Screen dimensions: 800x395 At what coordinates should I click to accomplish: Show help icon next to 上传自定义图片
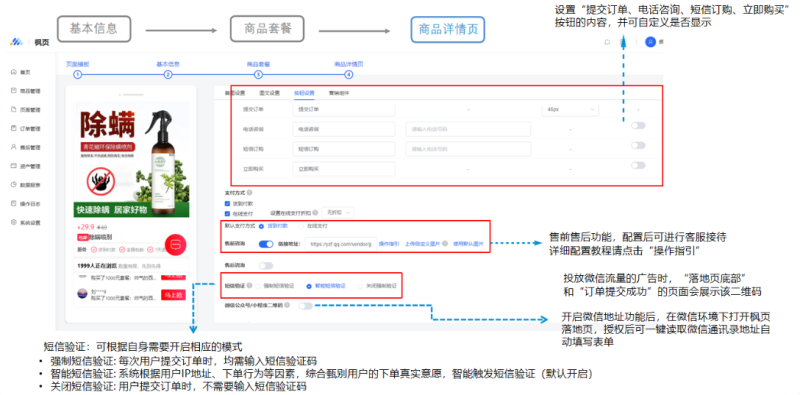pos(445,243)
